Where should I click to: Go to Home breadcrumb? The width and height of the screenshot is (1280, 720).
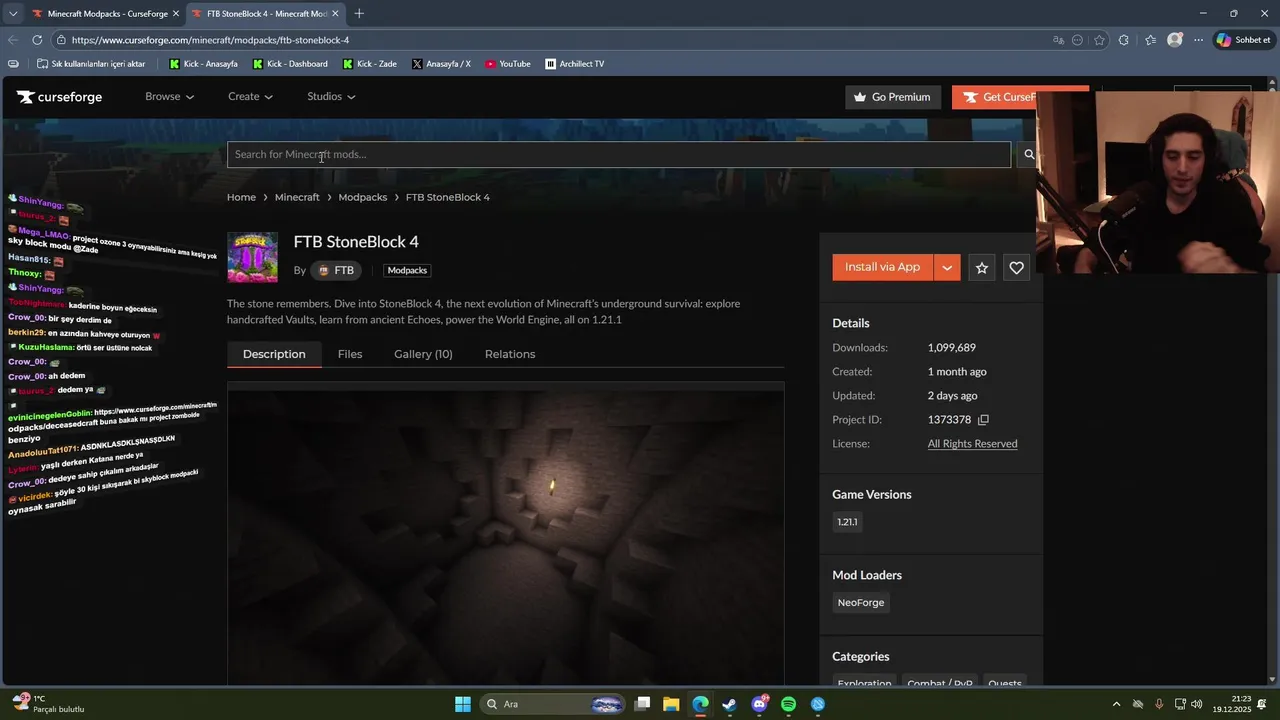coord(241,197)
